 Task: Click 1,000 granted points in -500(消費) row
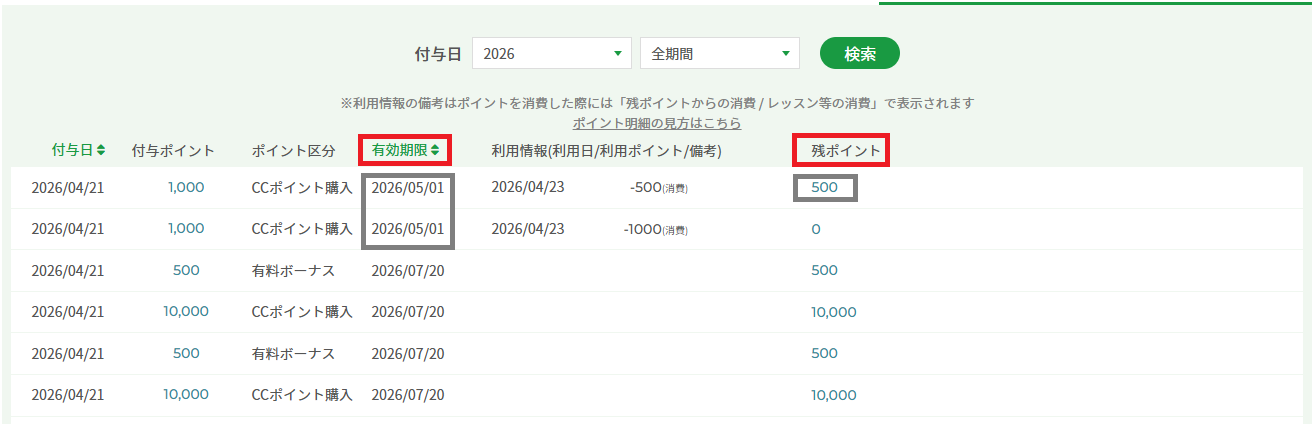coord(186,187)
